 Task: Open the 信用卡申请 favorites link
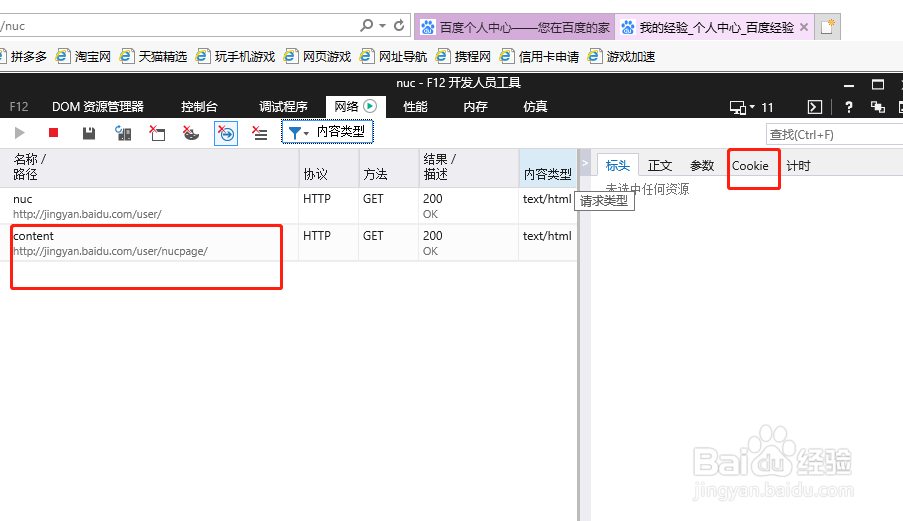click(x=540, y=56)
